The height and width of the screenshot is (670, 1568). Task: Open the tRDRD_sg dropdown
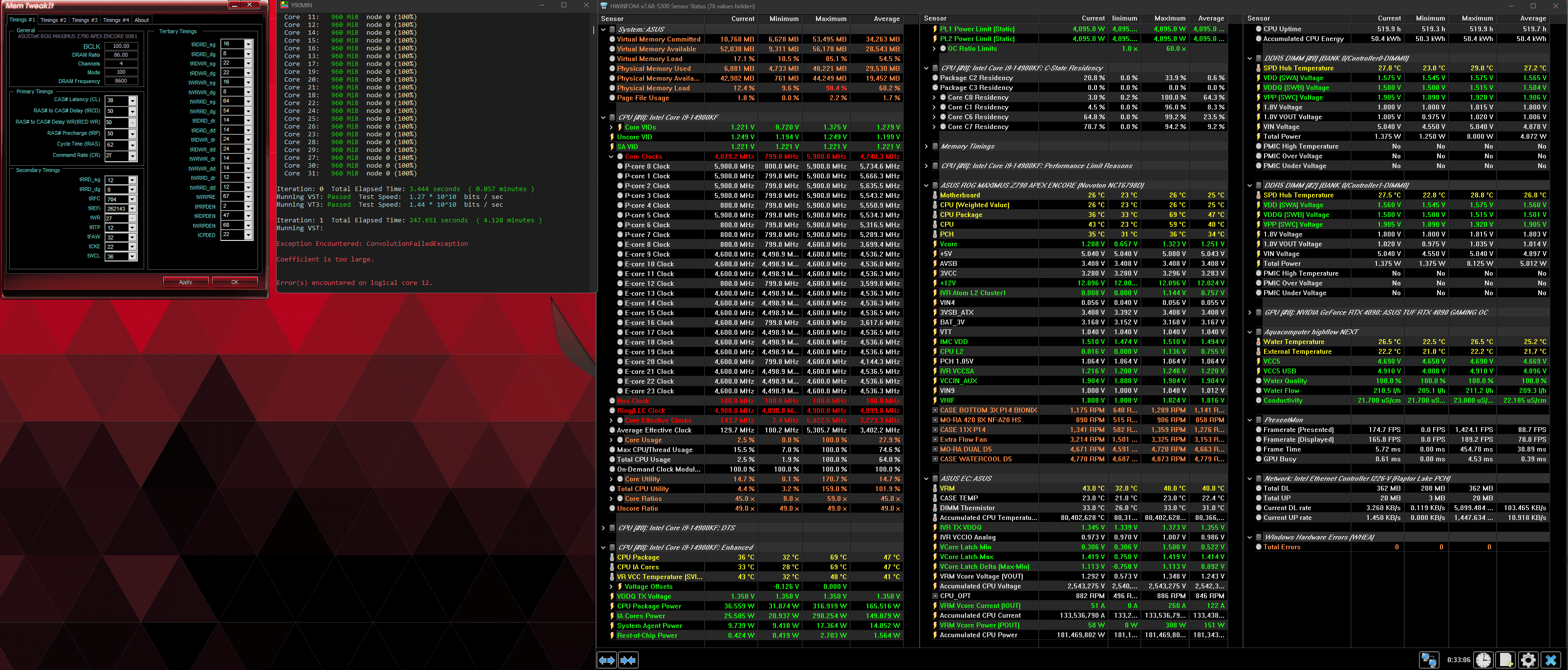tap(248, 44)
